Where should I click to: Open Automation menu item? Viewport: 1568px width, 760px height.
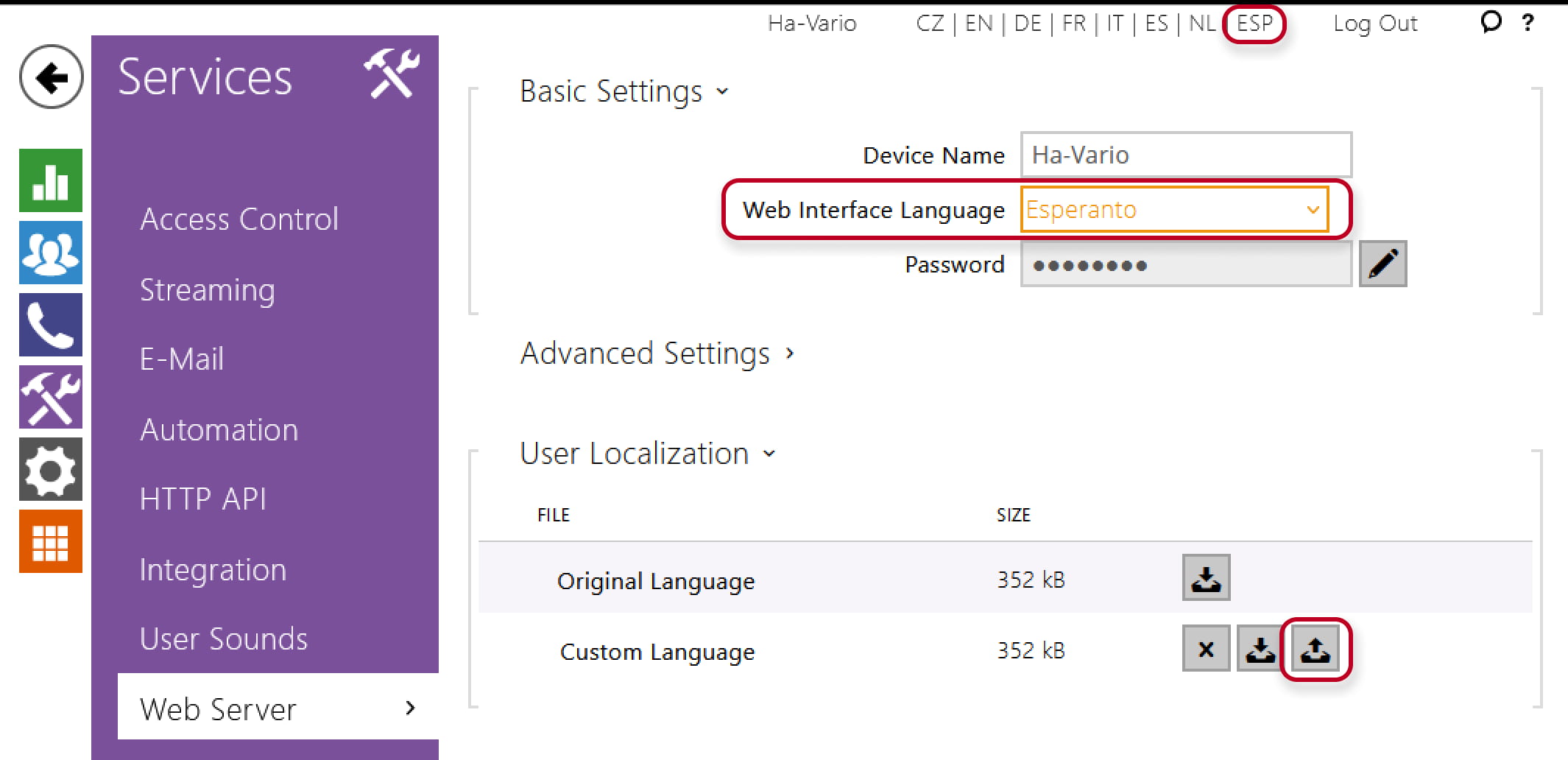tap(219, 429)
